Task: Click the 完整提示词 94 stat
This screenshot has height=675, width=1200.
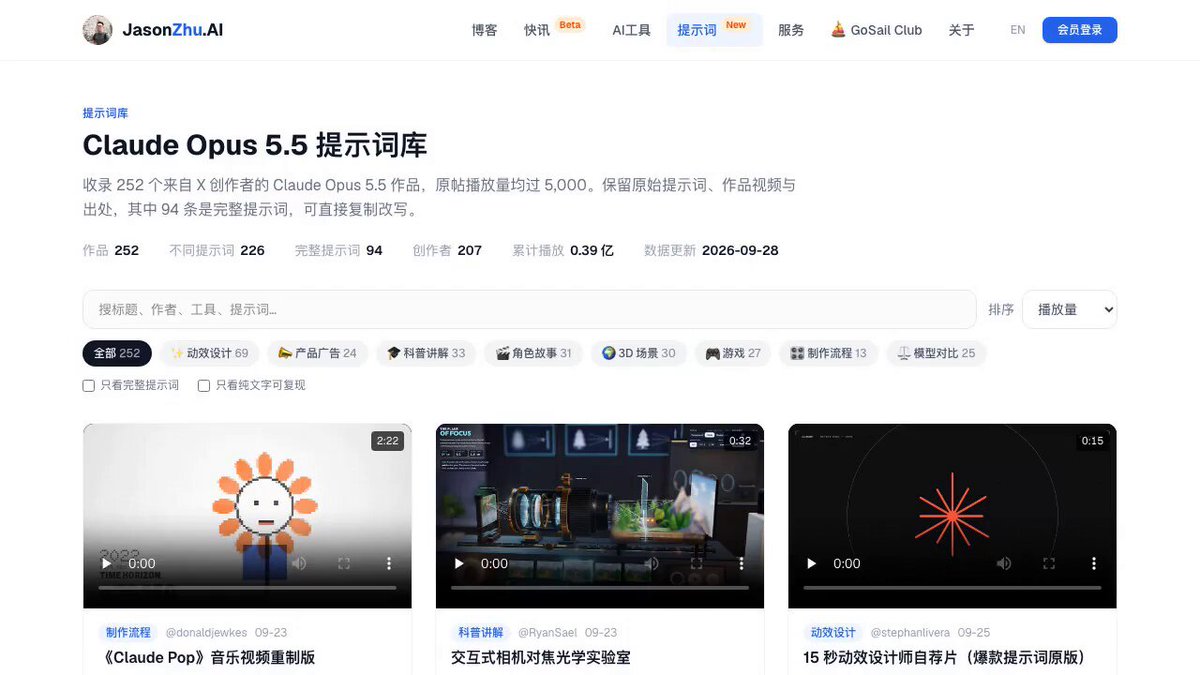Action: point(339,250)
